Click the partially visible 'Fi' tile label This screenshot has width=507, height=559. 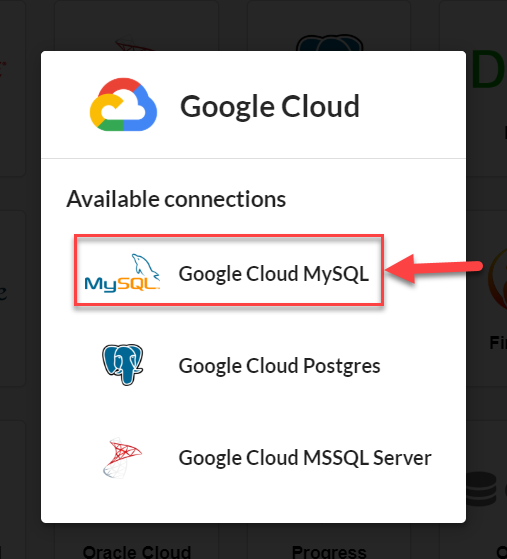click(498, 343)
